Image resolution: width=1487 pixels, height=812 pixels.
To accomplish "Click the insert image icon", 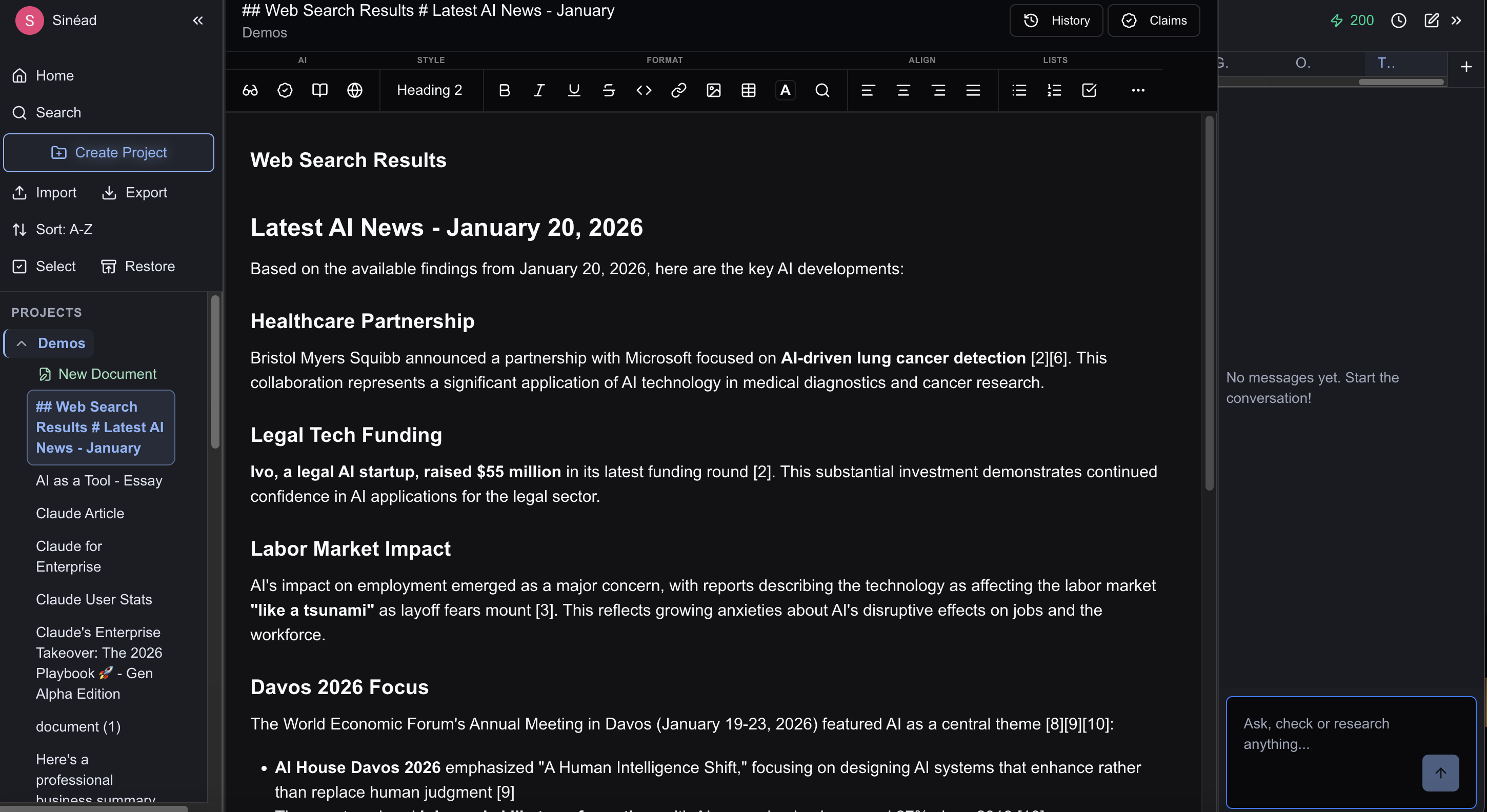I will coord(713,90).
